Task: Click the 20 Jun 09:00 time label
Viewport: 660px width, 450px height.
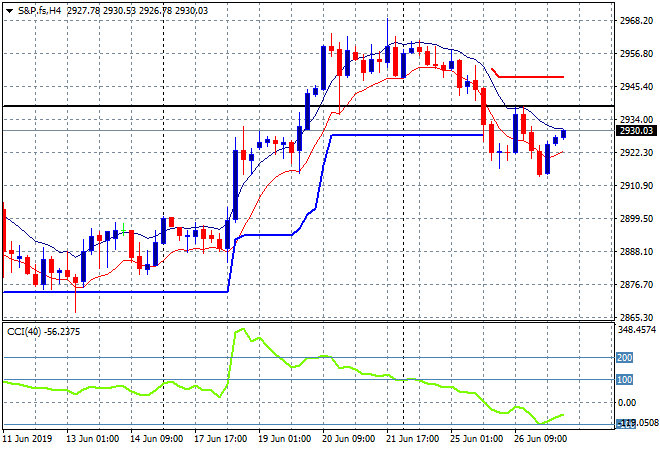Action: 349,439
